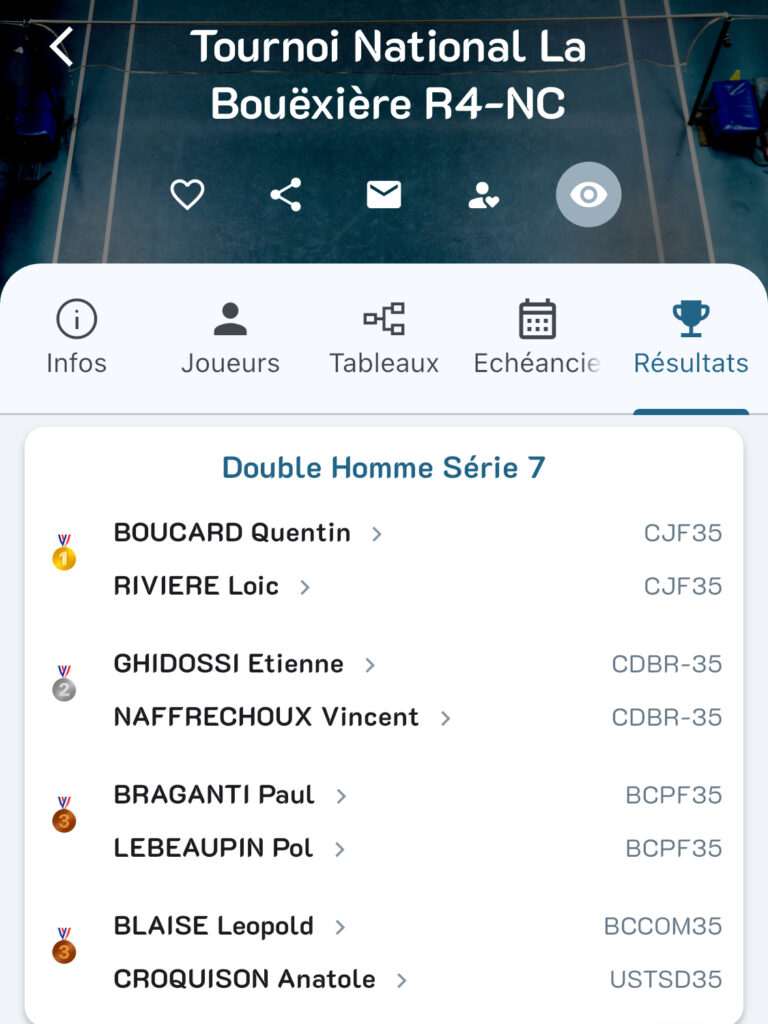
Task: Open the Infos tab
Action: (x=76, y=338)
